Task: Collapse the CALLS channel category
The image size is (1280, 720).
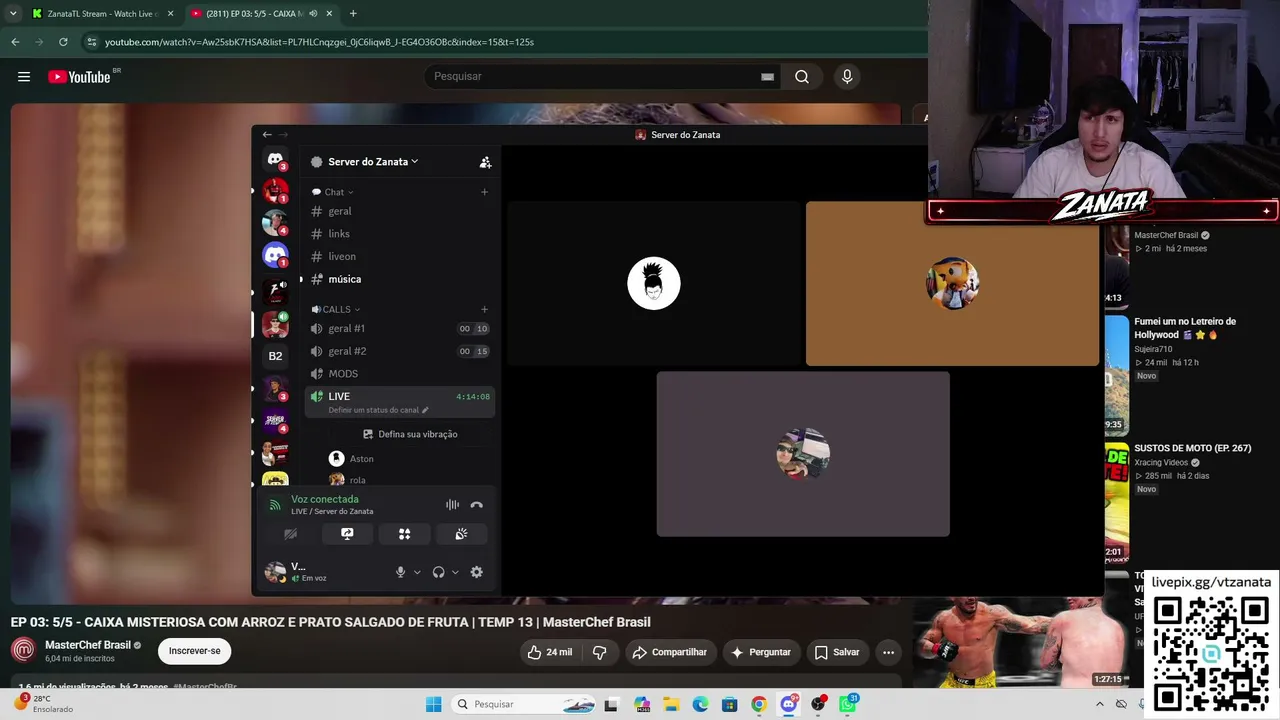Action: pos(336,309)
